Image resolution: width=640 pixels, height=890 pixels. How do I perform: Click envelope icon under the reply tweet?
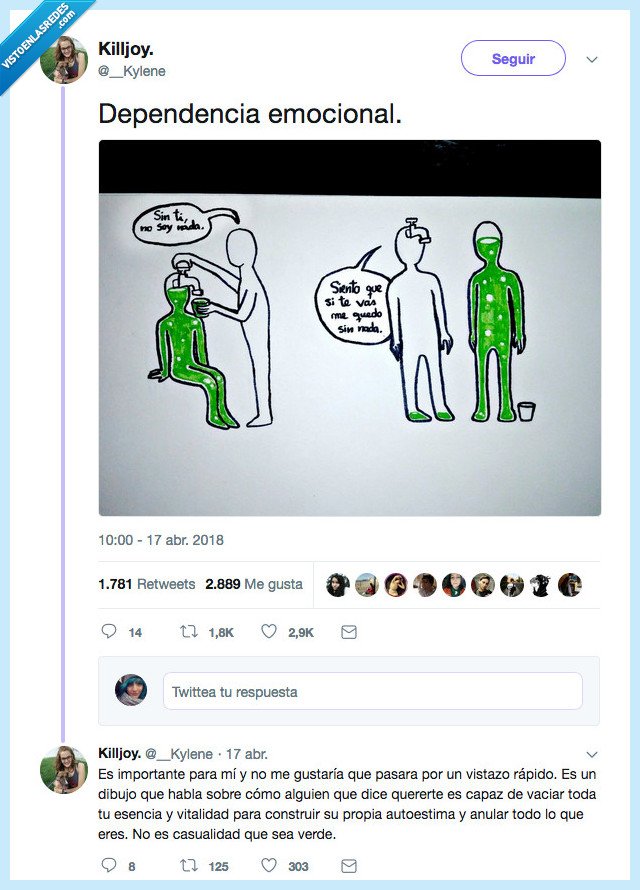tap(349, 866)
